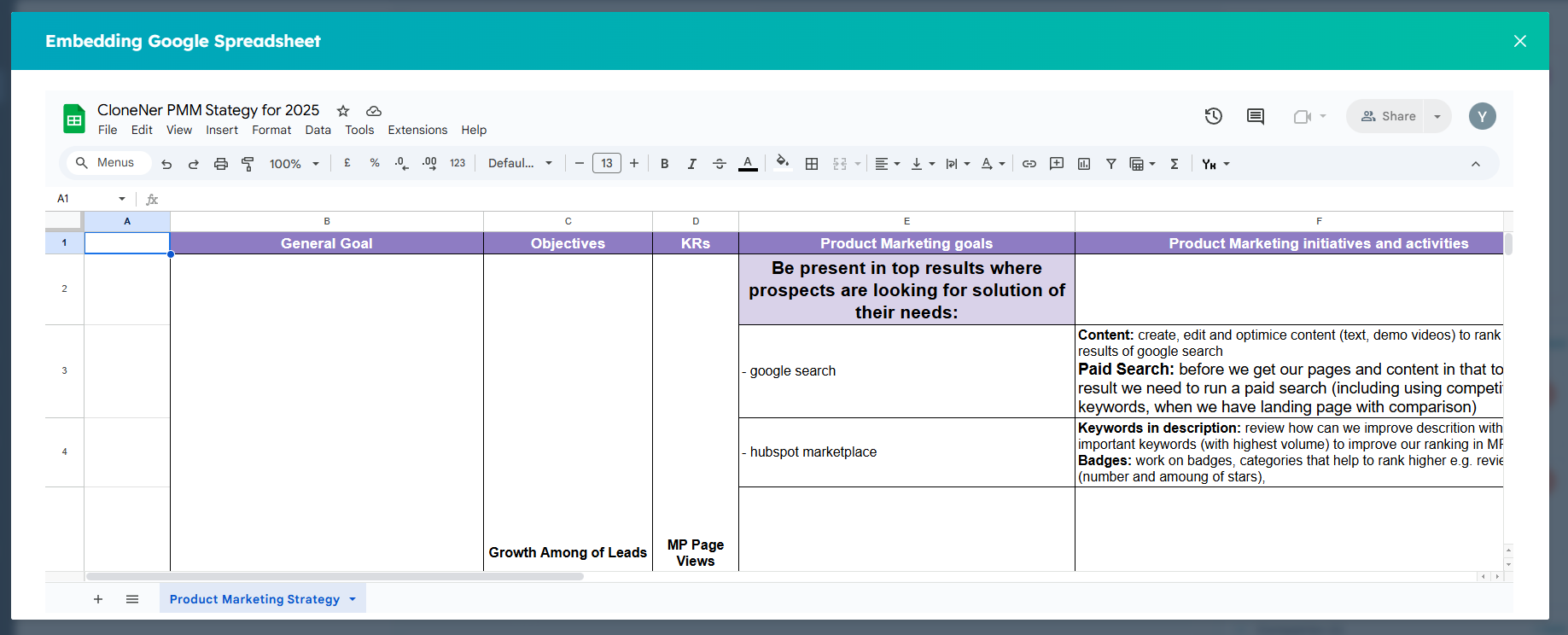Viewport: 1568px width, 635px height.
Task: Open the Format menu
Action: click(x=271, y=130)
